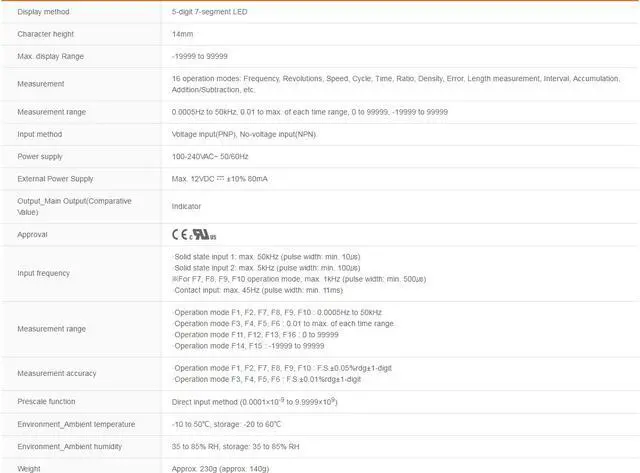Click the 'Operation mode F14, F15 : -19999 to 99999' line
The height and width of the screenshot is (473, 640).
(x=249, y=346)
